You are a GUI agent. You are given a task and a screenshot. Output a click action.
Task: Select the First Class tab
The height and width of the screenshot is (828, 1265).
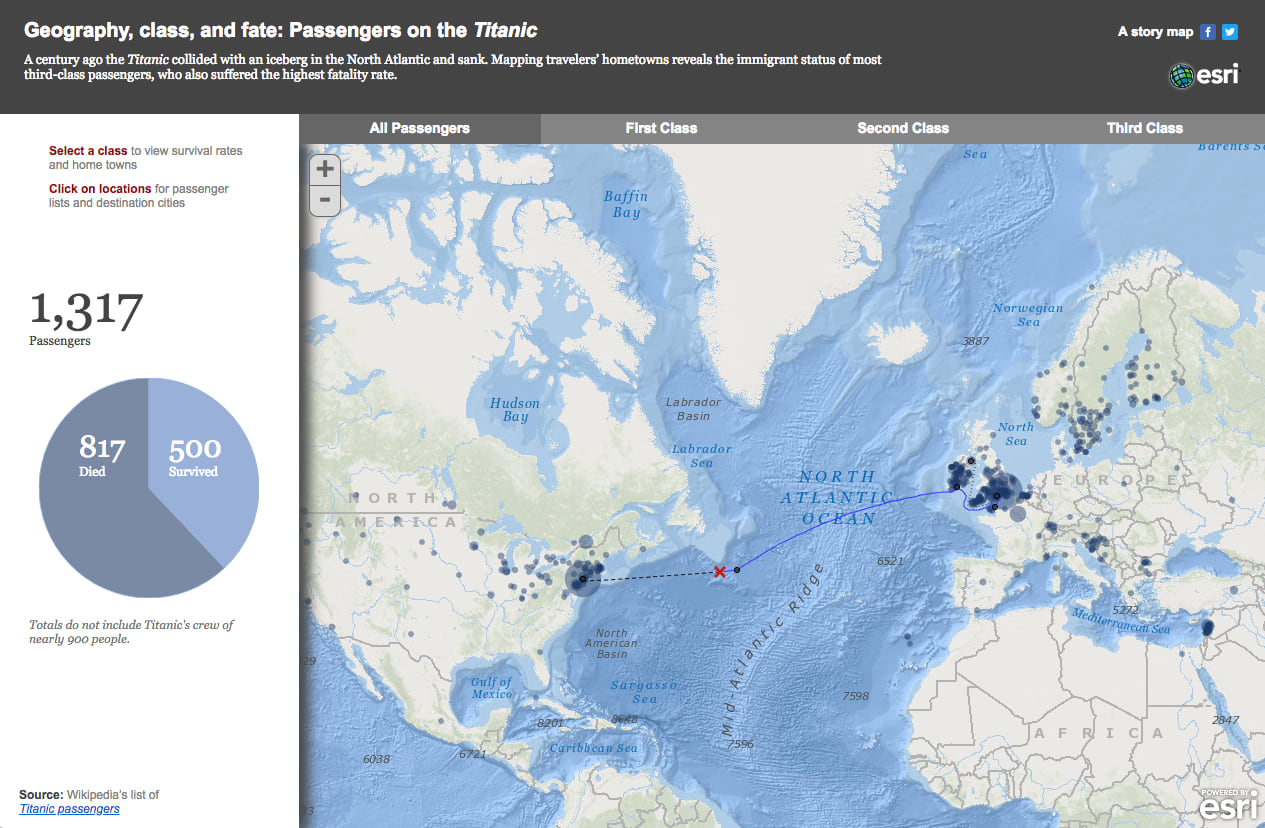point(662,128)
